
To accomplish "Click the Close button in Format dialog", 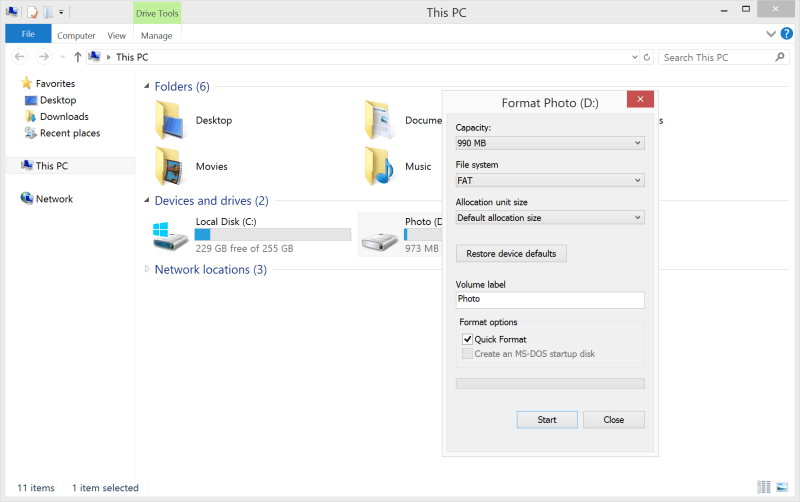I will click(614, 419).
